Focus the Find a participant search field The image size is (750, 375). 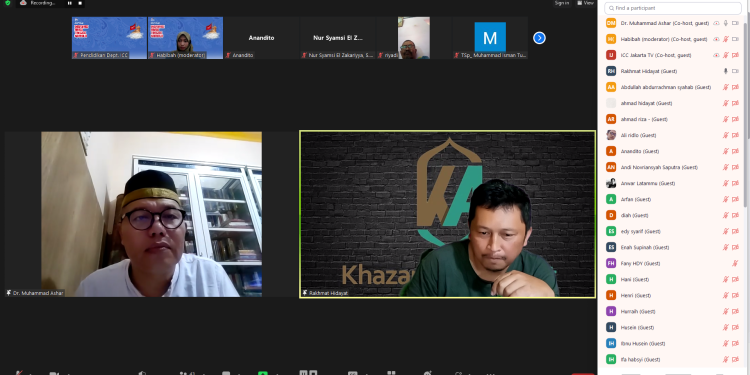click(x=673, y=8)
